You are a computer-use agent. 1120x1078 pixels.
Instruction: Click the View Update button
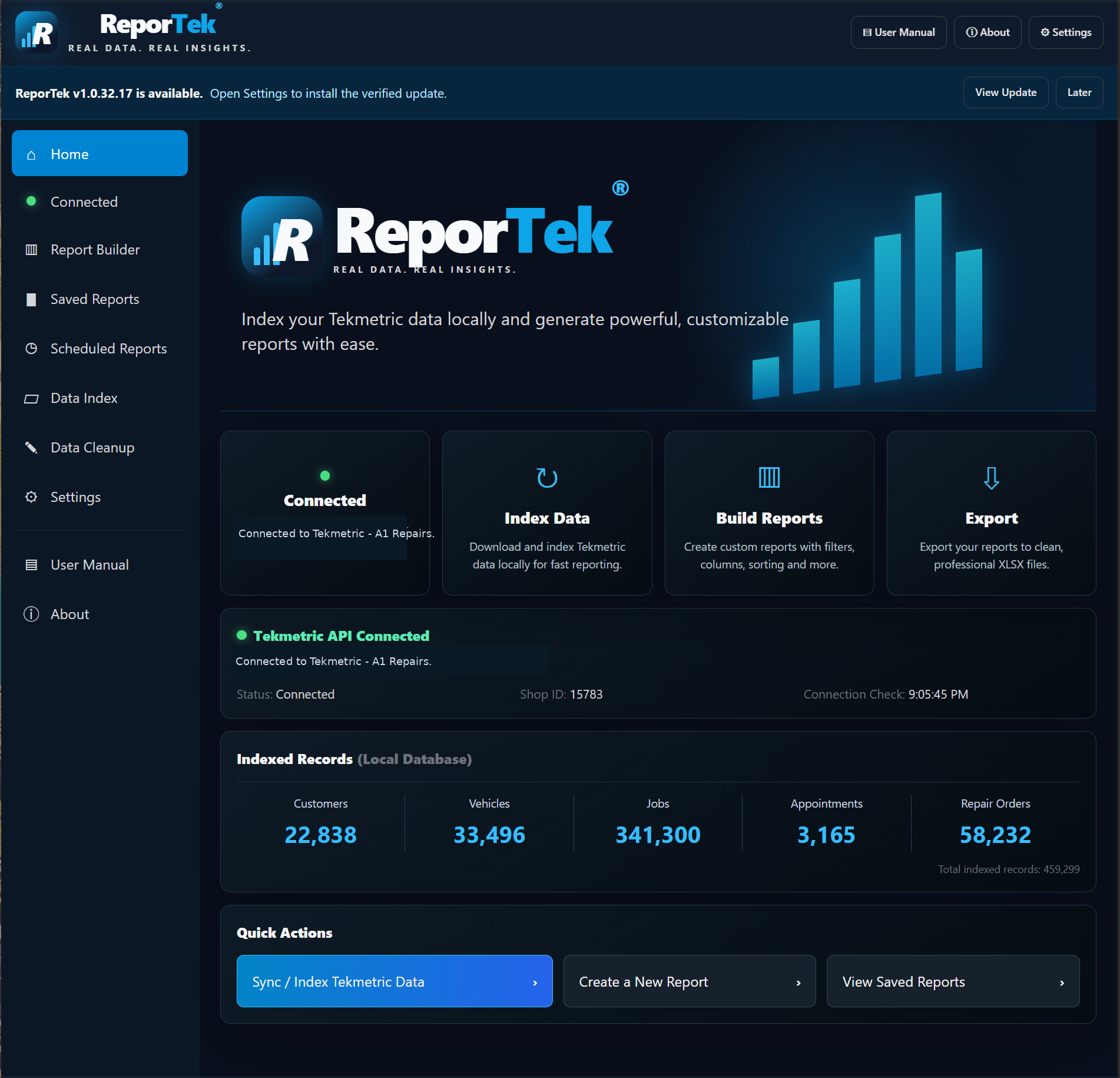coord(1006,92)
